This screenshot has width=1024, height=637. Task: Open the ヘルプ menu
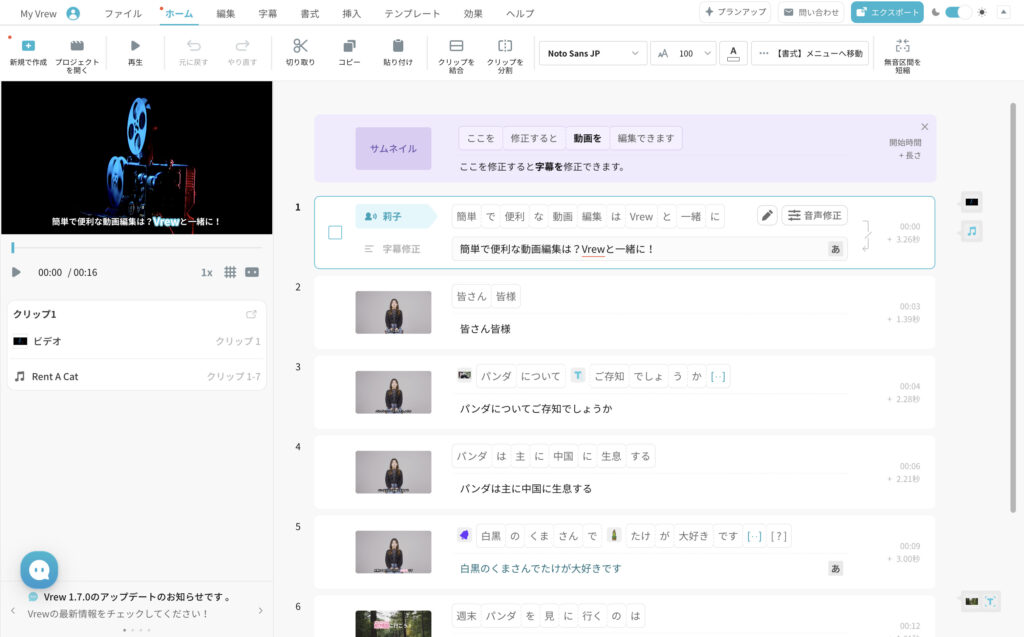[520, 13]
